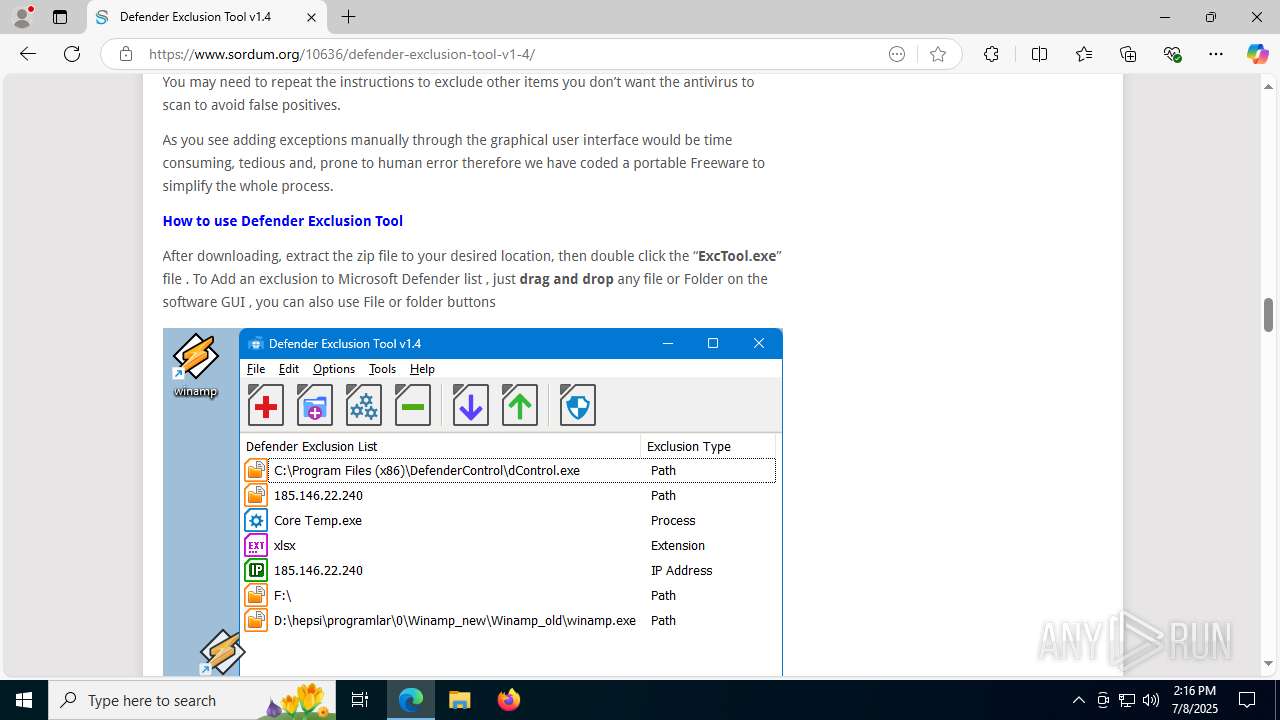This screenshot has height=720, width=1280.
Task: Open the Edge profile icon
Action: 22,17
